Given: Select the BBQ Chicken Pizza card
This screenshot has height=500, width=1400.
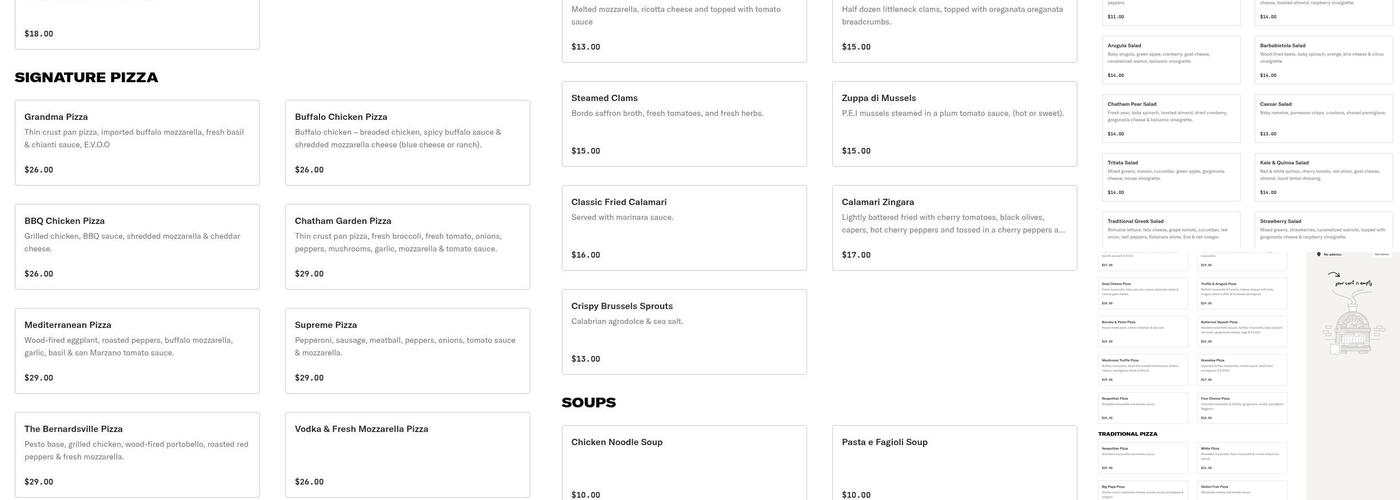Looking at the screenshot, I should 137,246.
